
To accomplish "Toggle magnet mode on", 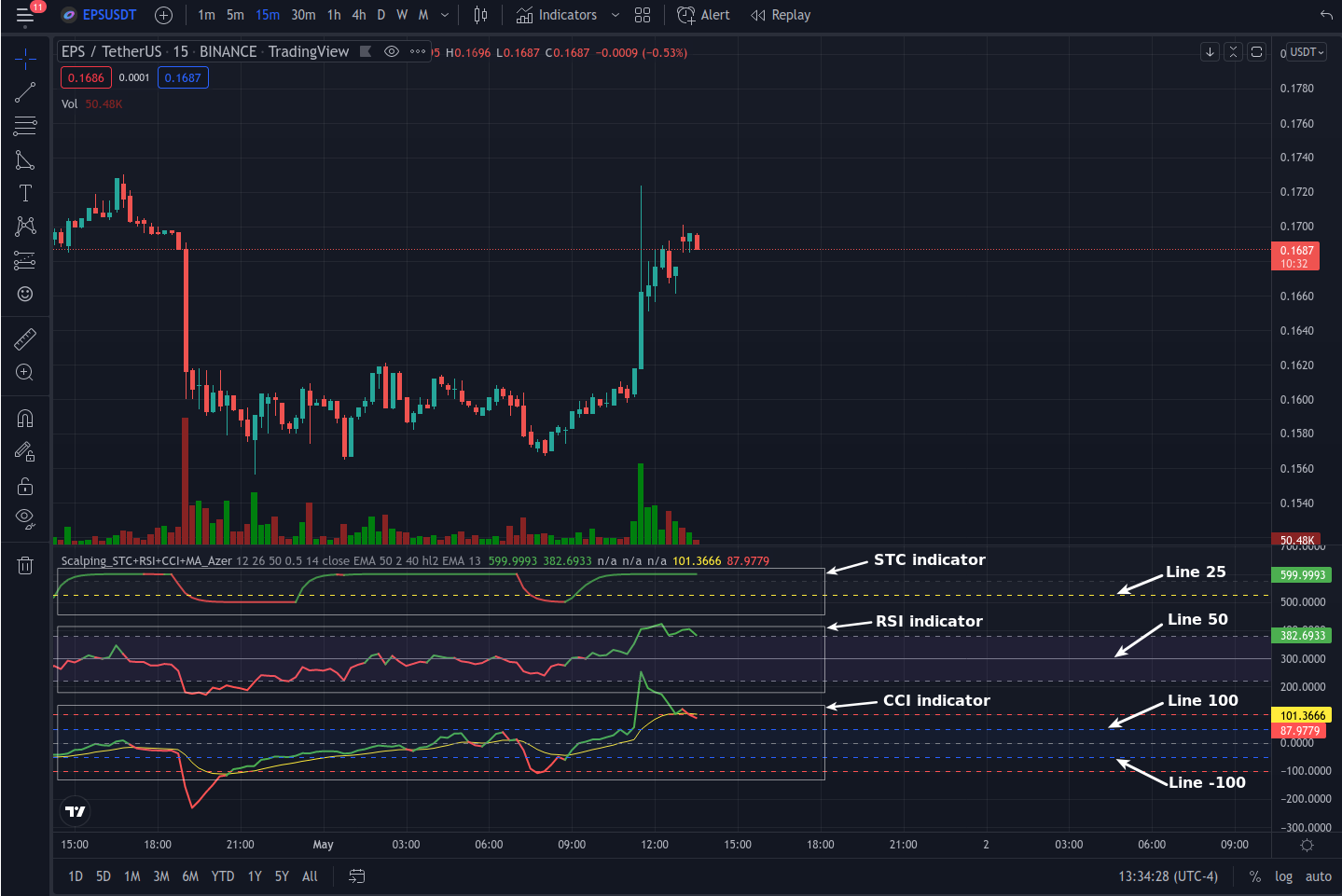I will [x=25, y=418].
